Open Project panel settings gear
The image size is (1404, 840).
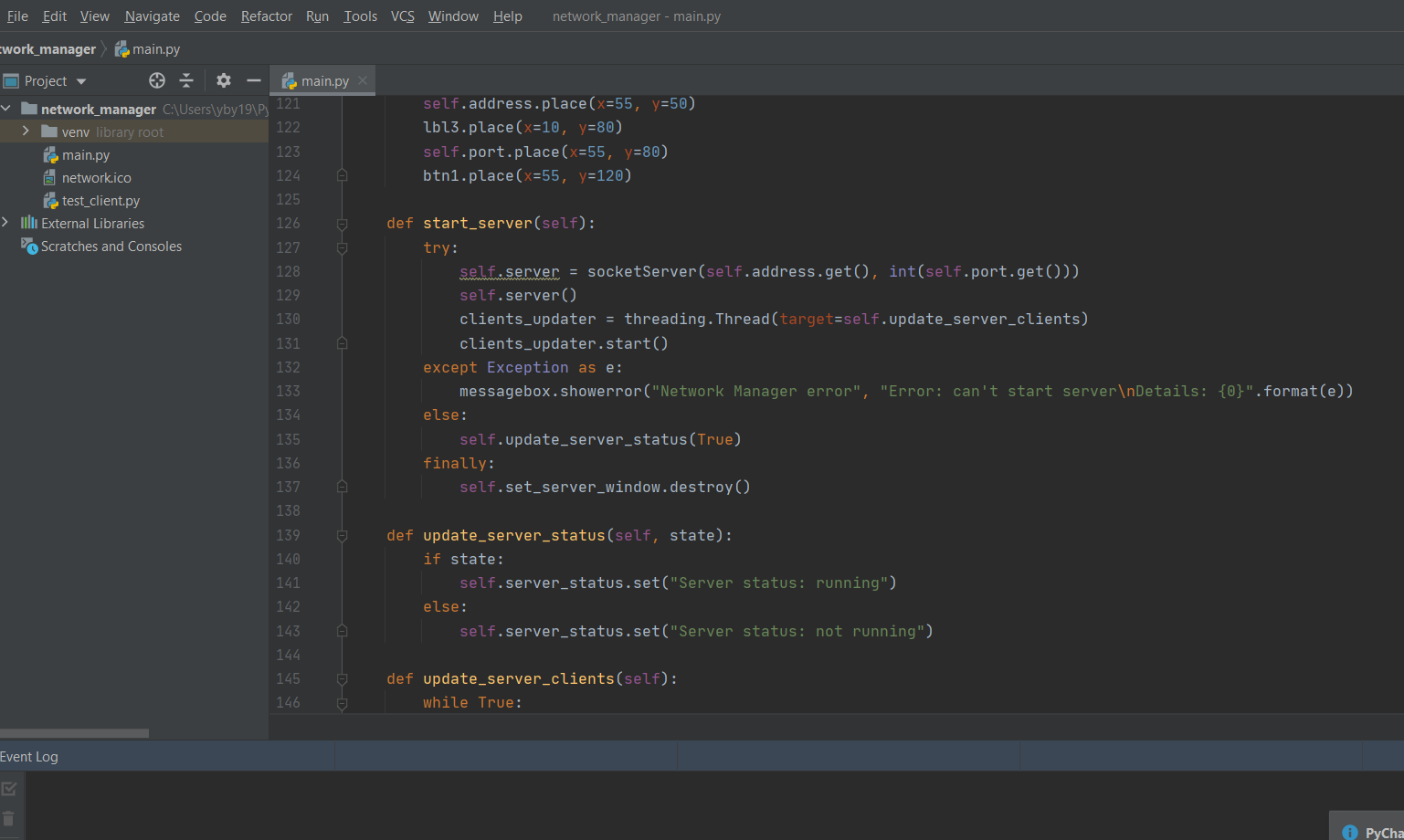[224, 80]
